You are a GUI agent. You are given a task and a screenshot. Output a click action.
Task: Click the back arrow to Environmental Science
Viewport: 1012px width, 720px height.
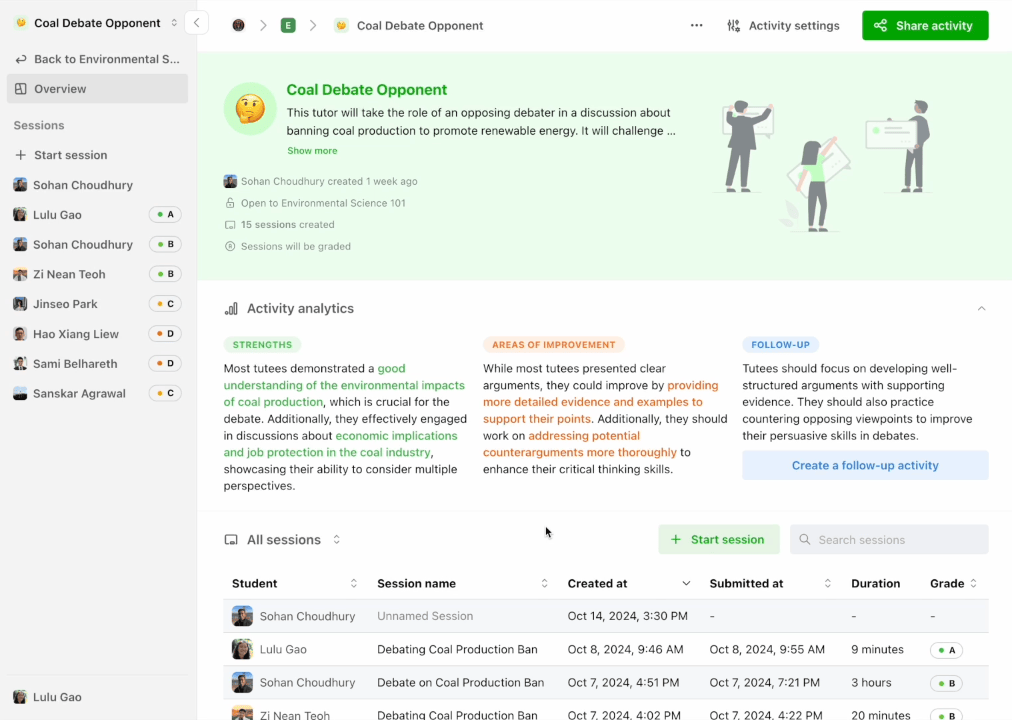point(21,59)
